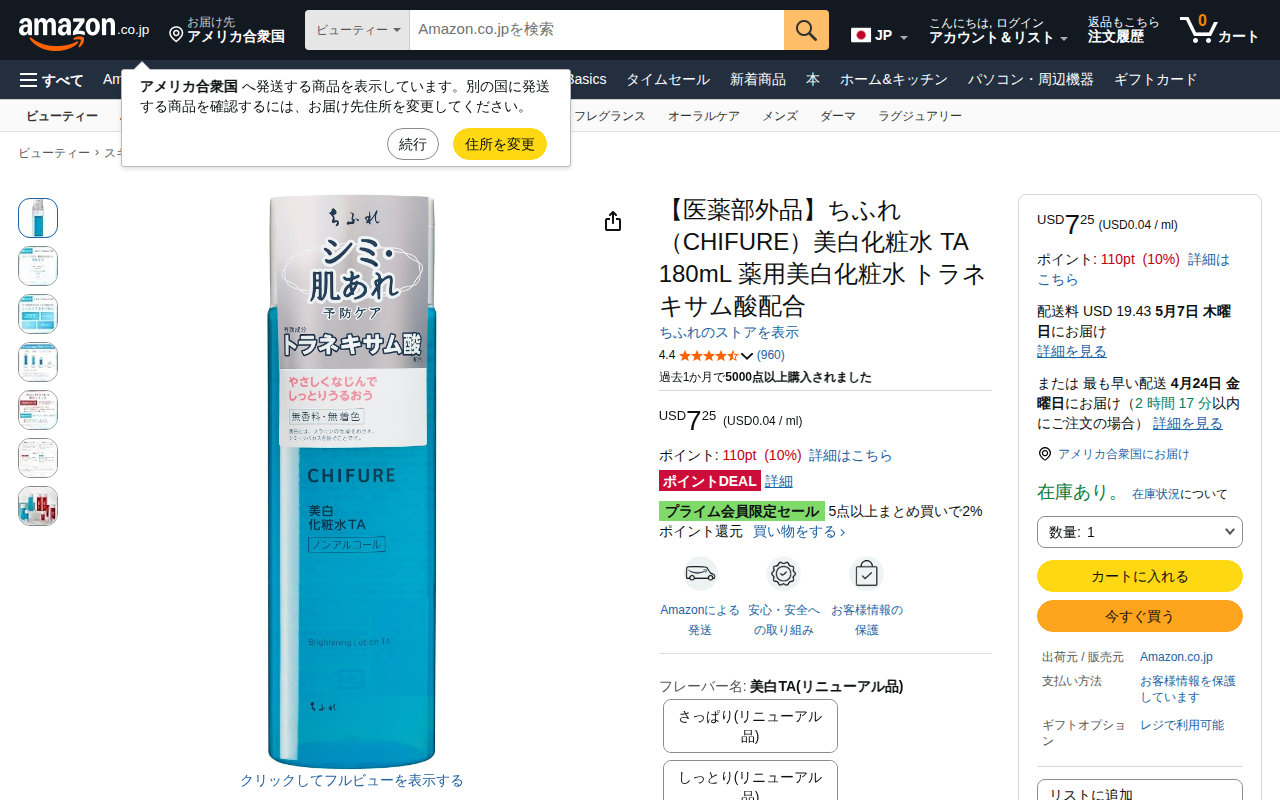1280x800 pixels.
Task: Click the 安心・安全への取り組み badge icon
Action: (784, 574)
